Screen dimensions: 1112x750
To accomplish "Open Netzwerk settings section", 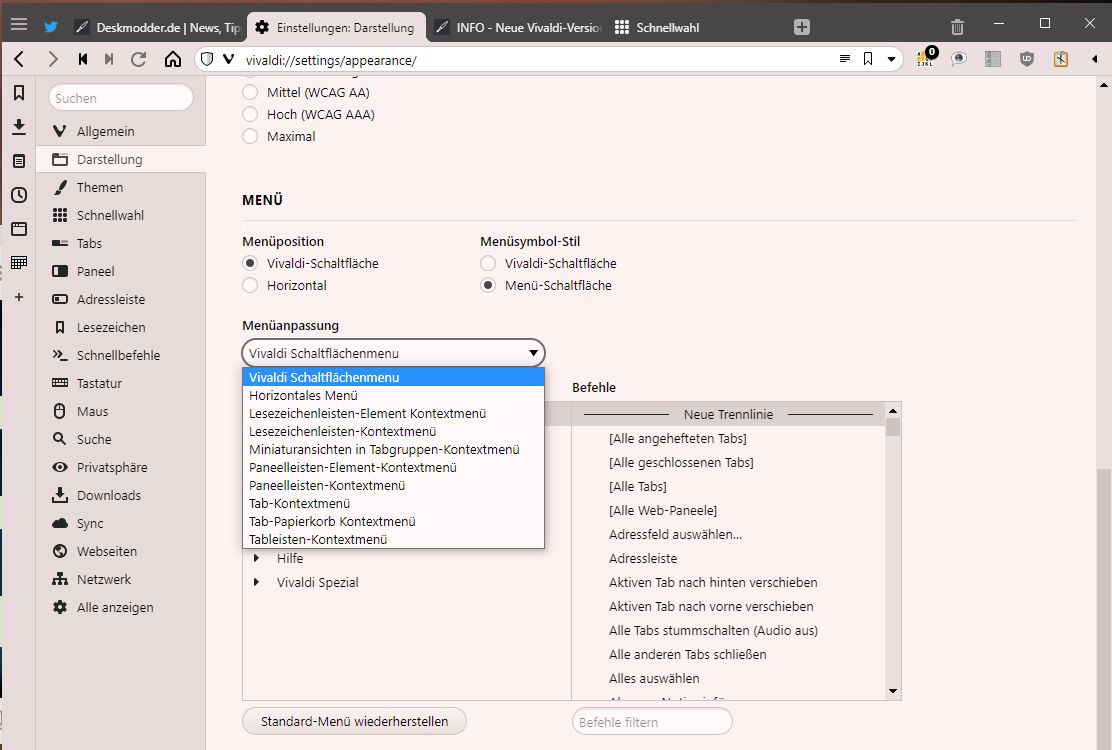I will [121, 579].
